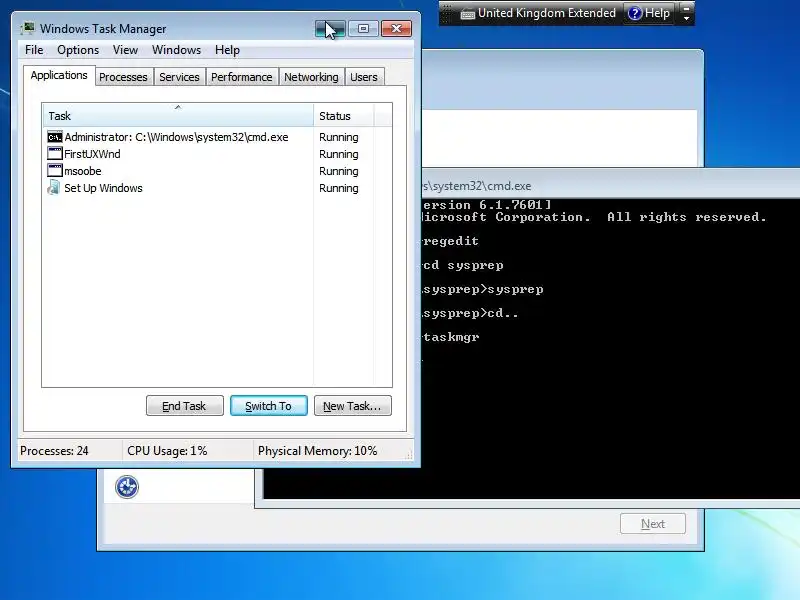Switch to the Services tab

(x=179, y=77)
